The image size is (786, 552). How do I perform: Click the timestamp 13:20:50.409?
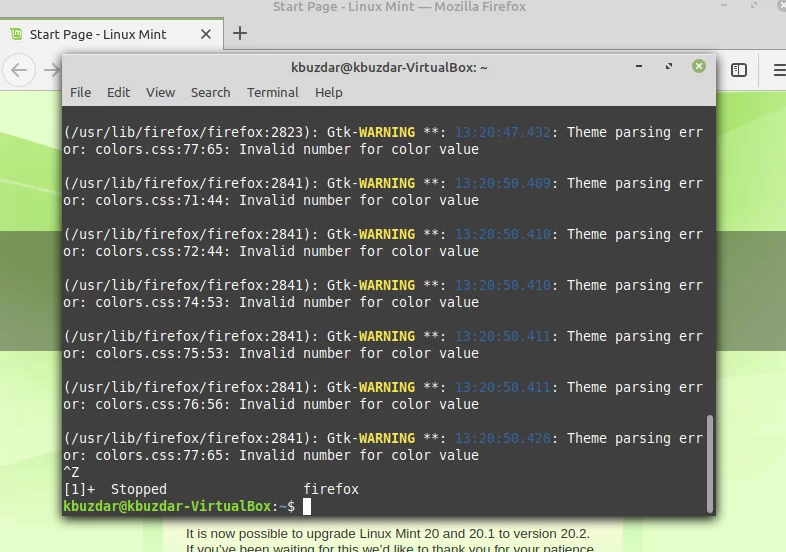point(502,183)
